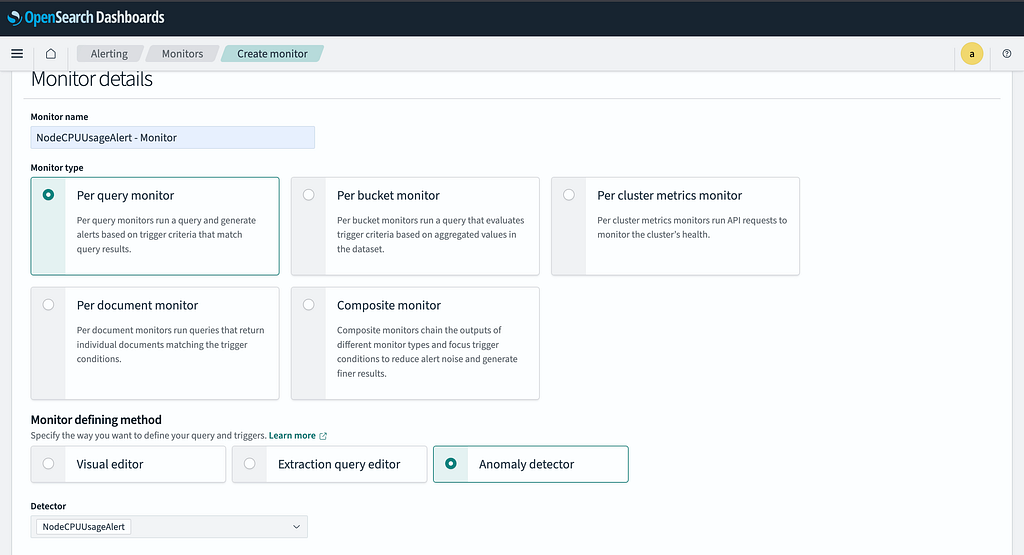Image resolution: width=1024 pixels, height=555 pixels.
Task: Open the user avatar 'a' menu
Action: [x=971, y=54]
